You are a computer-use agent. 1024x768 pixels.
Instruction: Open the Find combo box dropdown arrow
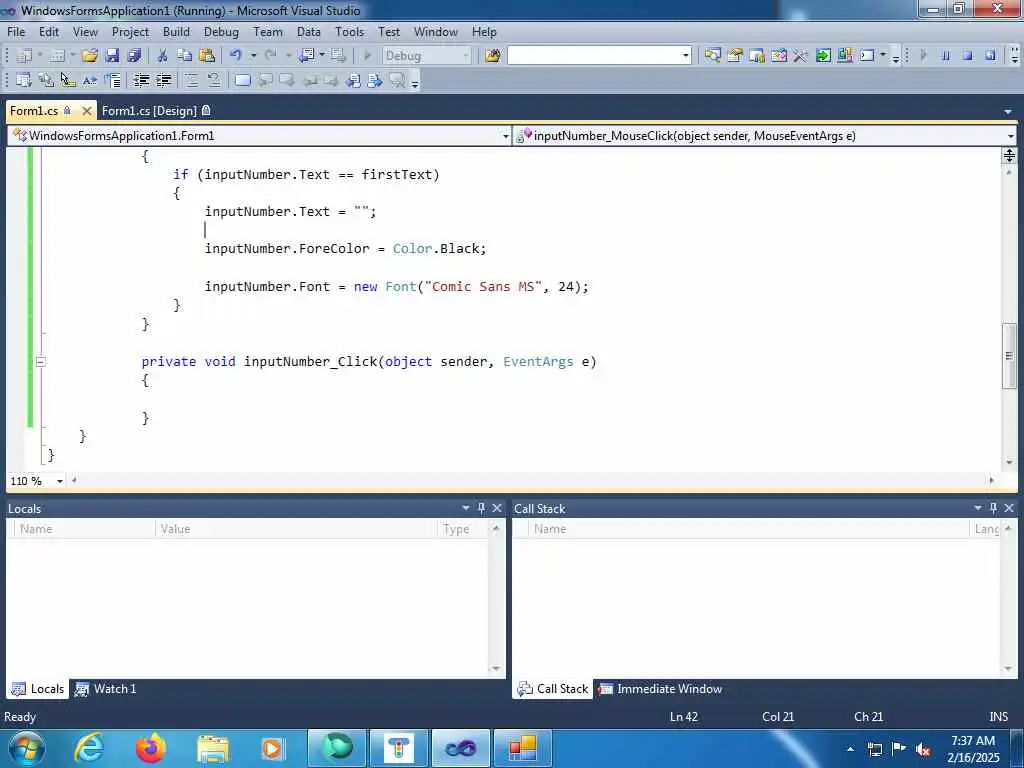click(686, 56)
